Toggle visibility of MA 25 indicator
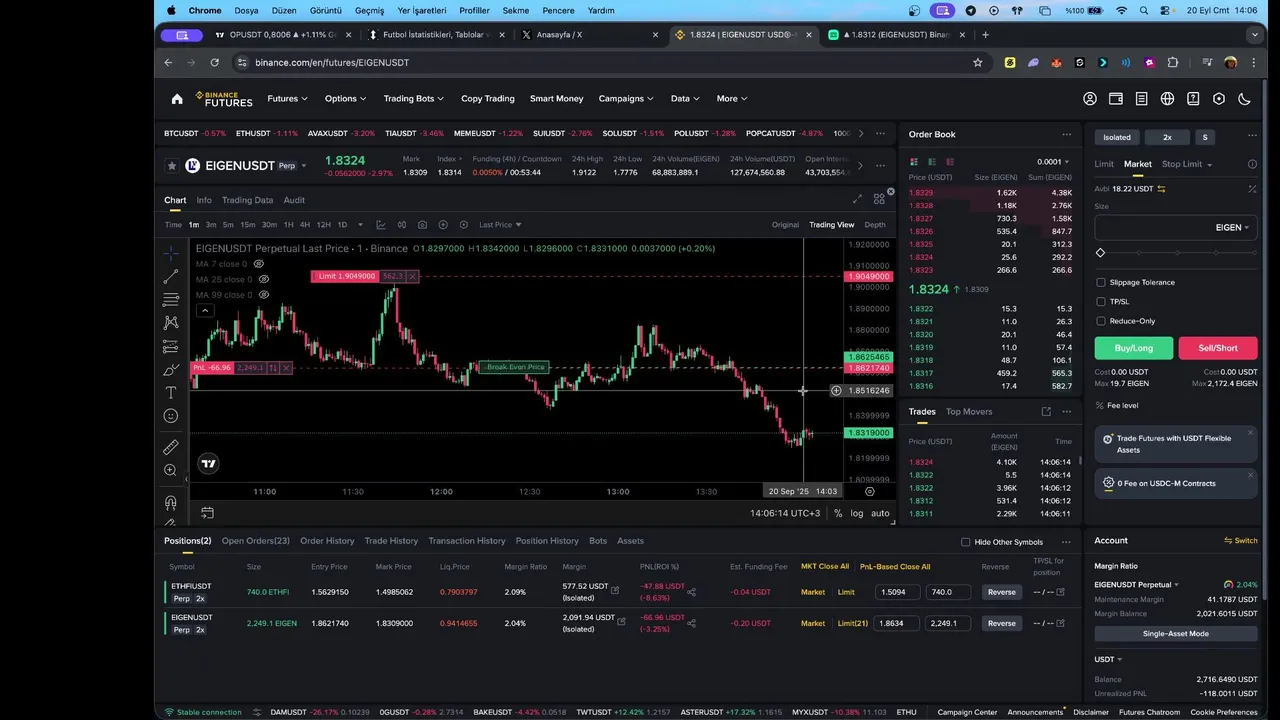1280x720 pixels. [x=263, y=279]
